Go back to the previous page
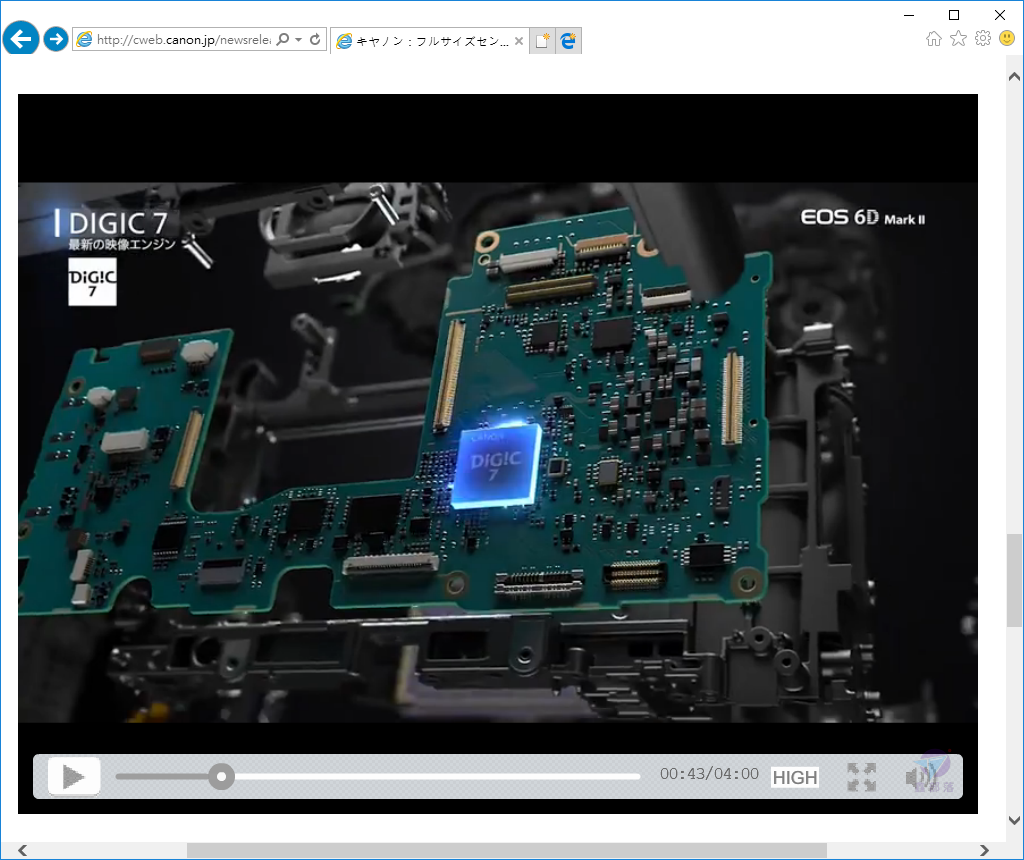This screenshot has width=1024, height=860. pyautogui.click(x=21, y=39)
